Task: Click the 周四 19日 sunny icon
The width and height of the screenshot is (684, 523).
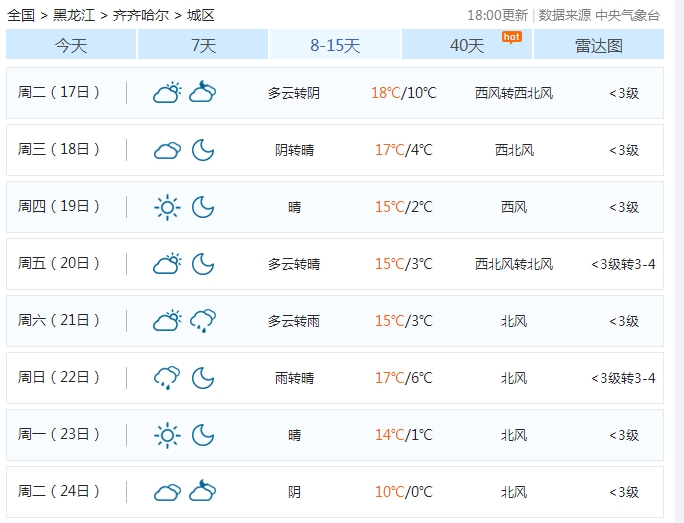Action: [168, 207]
